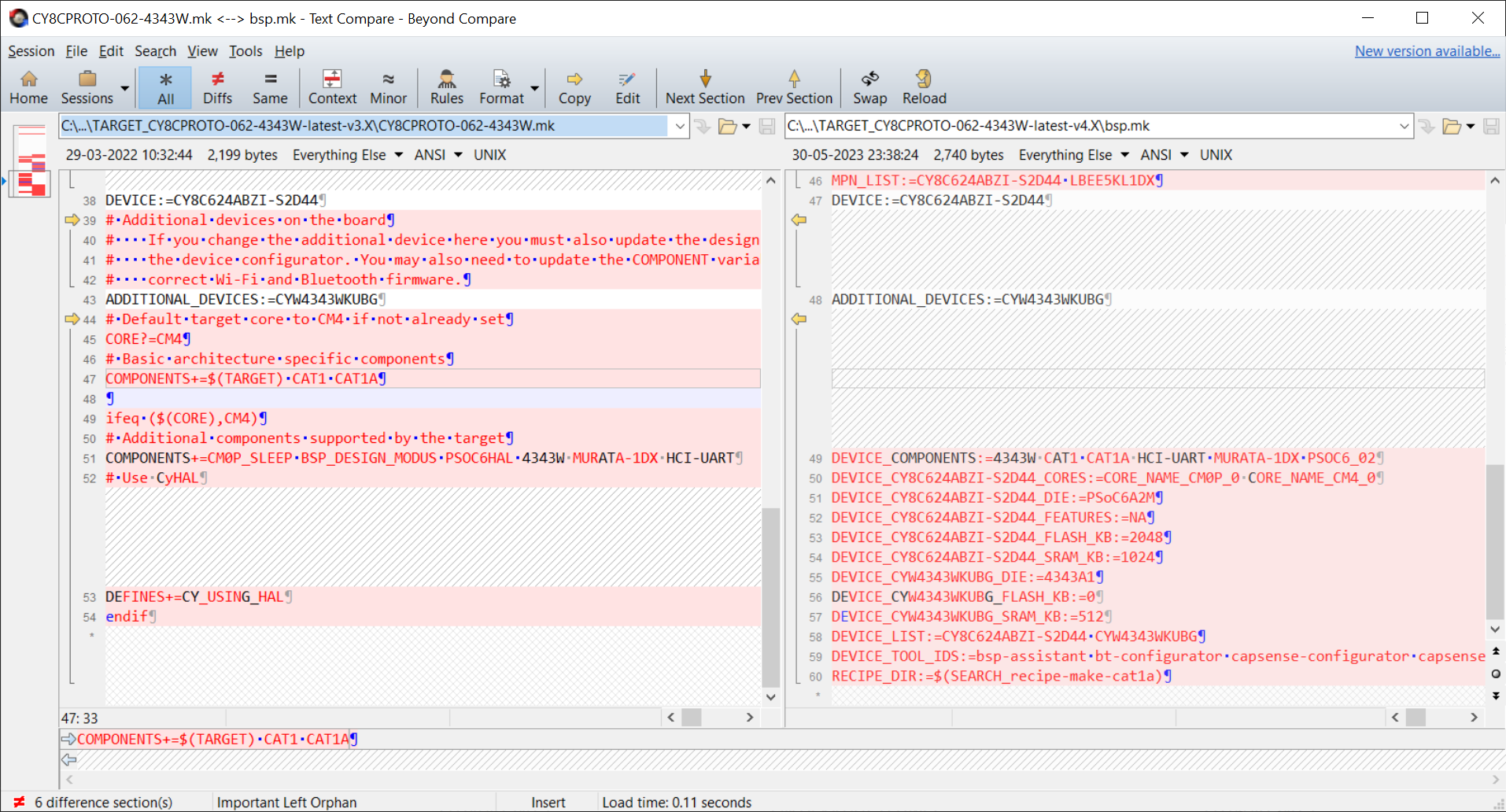Swap left and right sides
Screen dimensions: 1506x812
coord(869,87)
